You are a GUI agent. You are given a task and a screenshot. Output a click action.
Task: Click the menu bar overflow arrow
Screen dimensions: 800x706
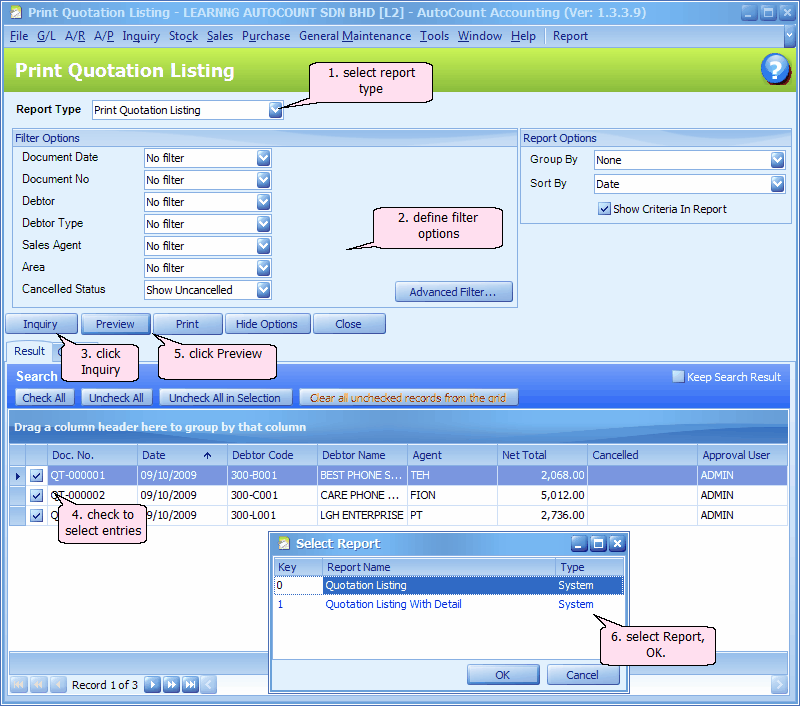tap(789, 36)
